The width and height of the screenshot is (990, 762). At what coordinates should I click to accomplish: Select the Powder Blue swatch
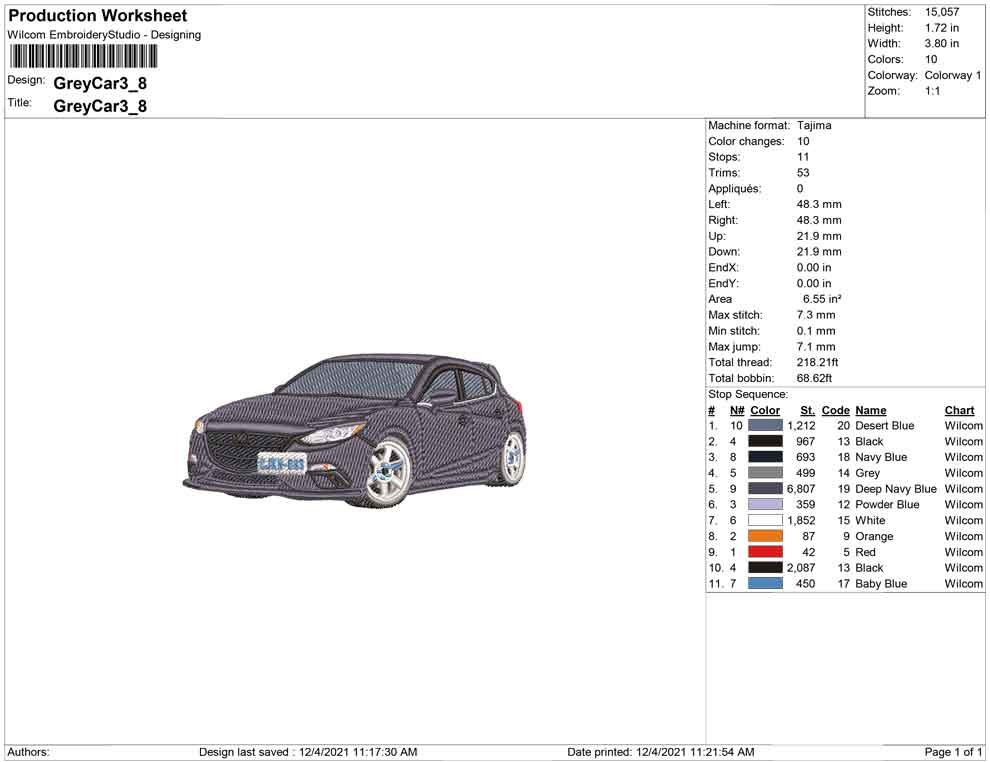pos(766,504)
